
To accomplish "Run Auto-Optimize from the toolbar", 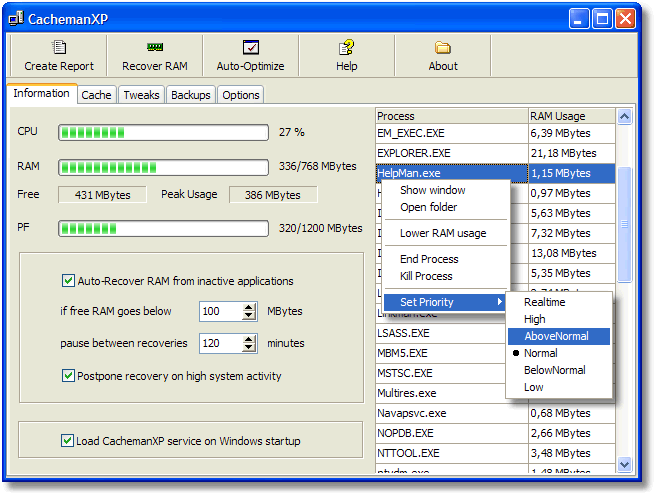I will [250, 48].
